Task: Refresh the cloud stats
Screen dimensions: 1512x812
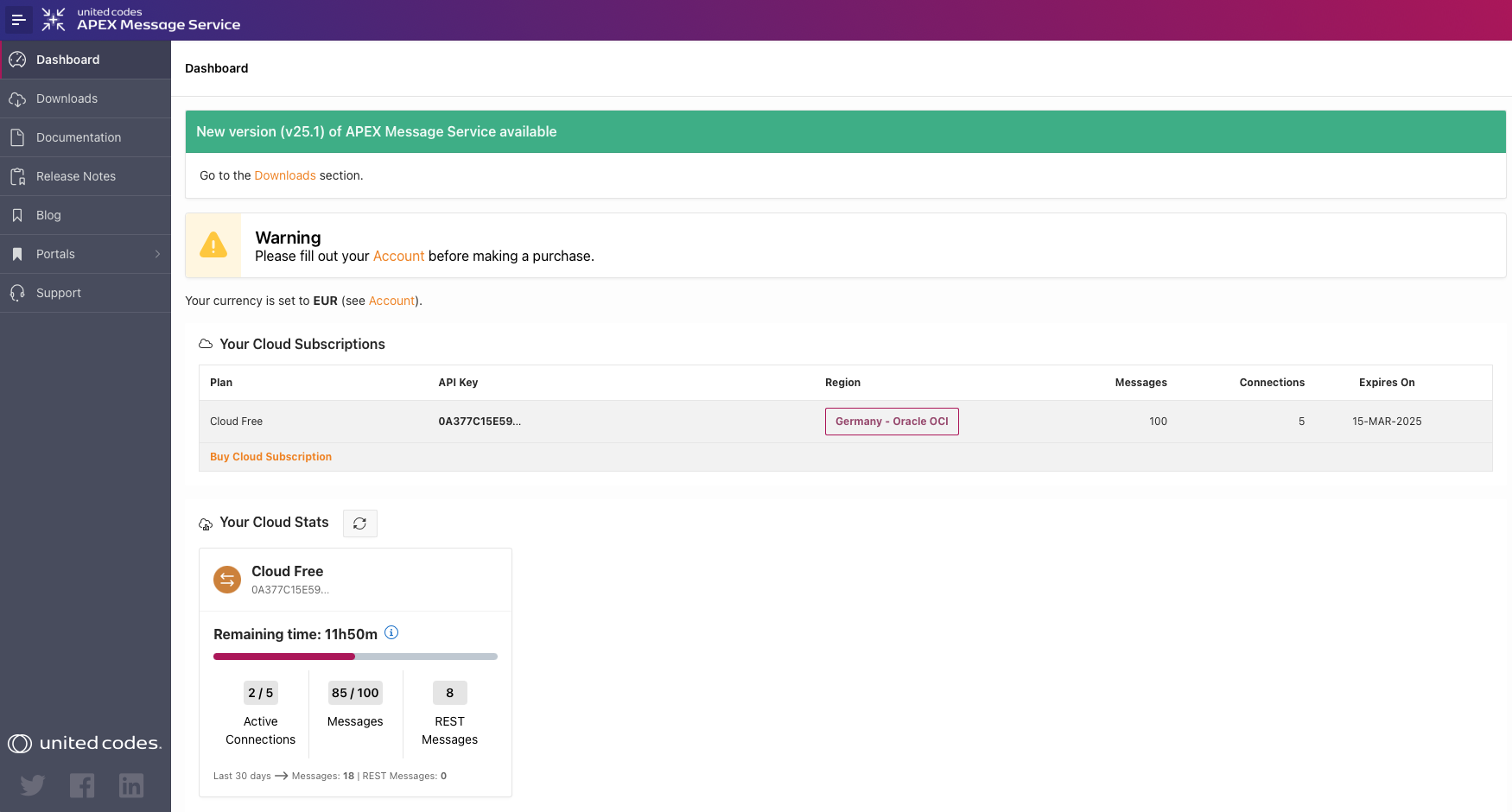Action: [x=360, y=523]
